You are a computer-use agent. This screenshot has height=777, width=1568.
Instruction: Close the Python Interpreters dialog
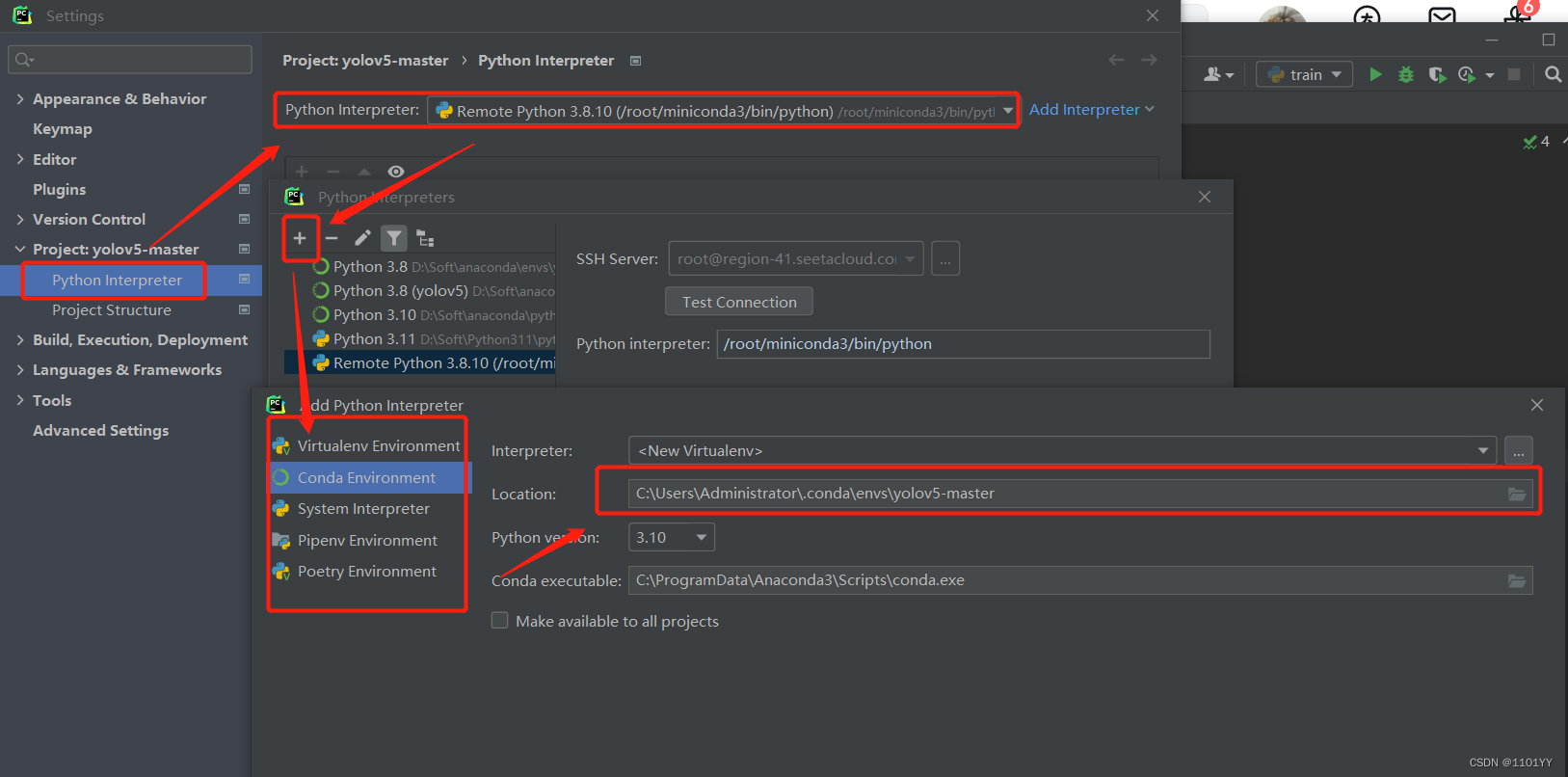pos(1205,197)
